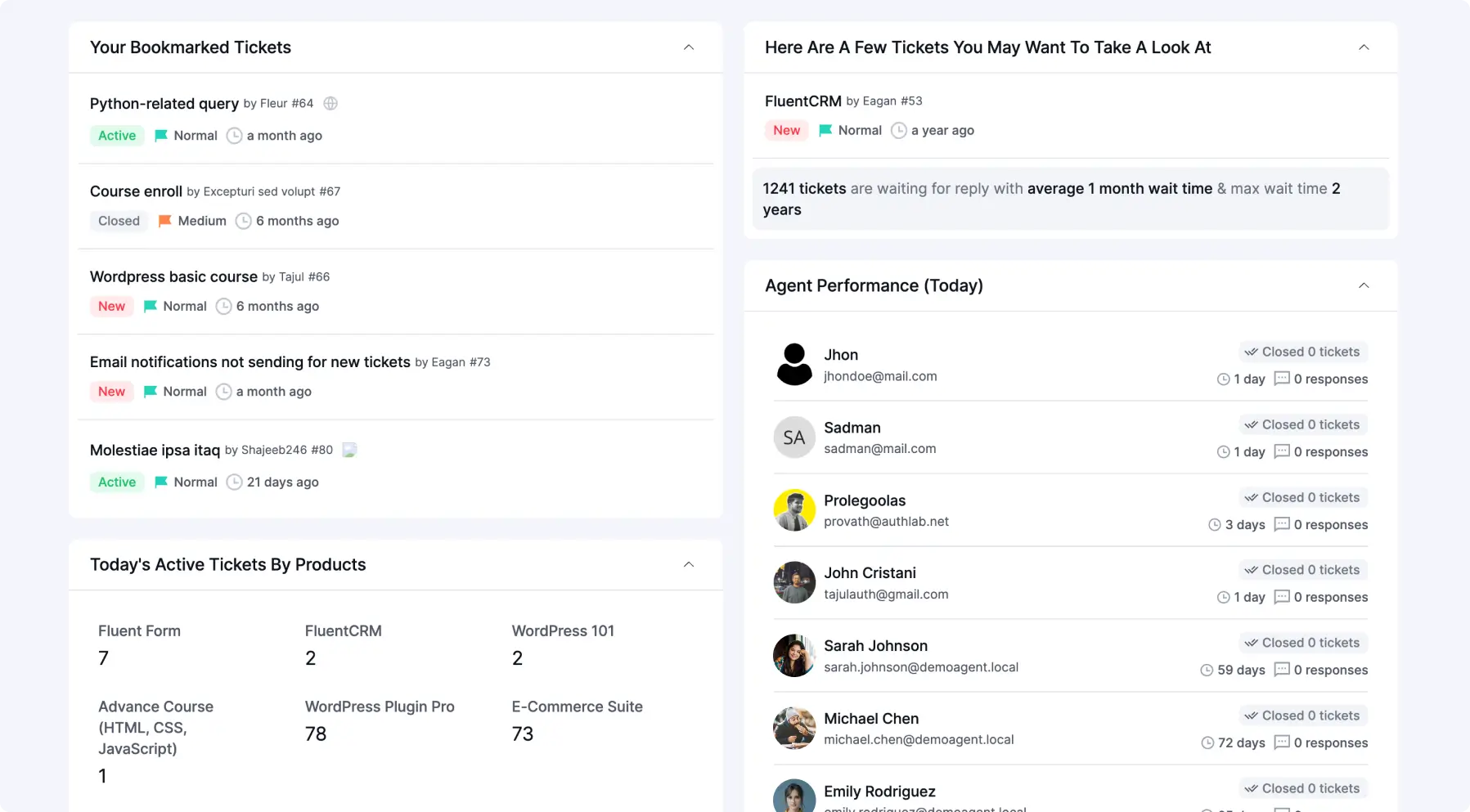Image resolution: width=1470 pixels, height=812 pixels.
Task: Collapse Today's Active Tickets By Products panel
Action: click(689, 564)
